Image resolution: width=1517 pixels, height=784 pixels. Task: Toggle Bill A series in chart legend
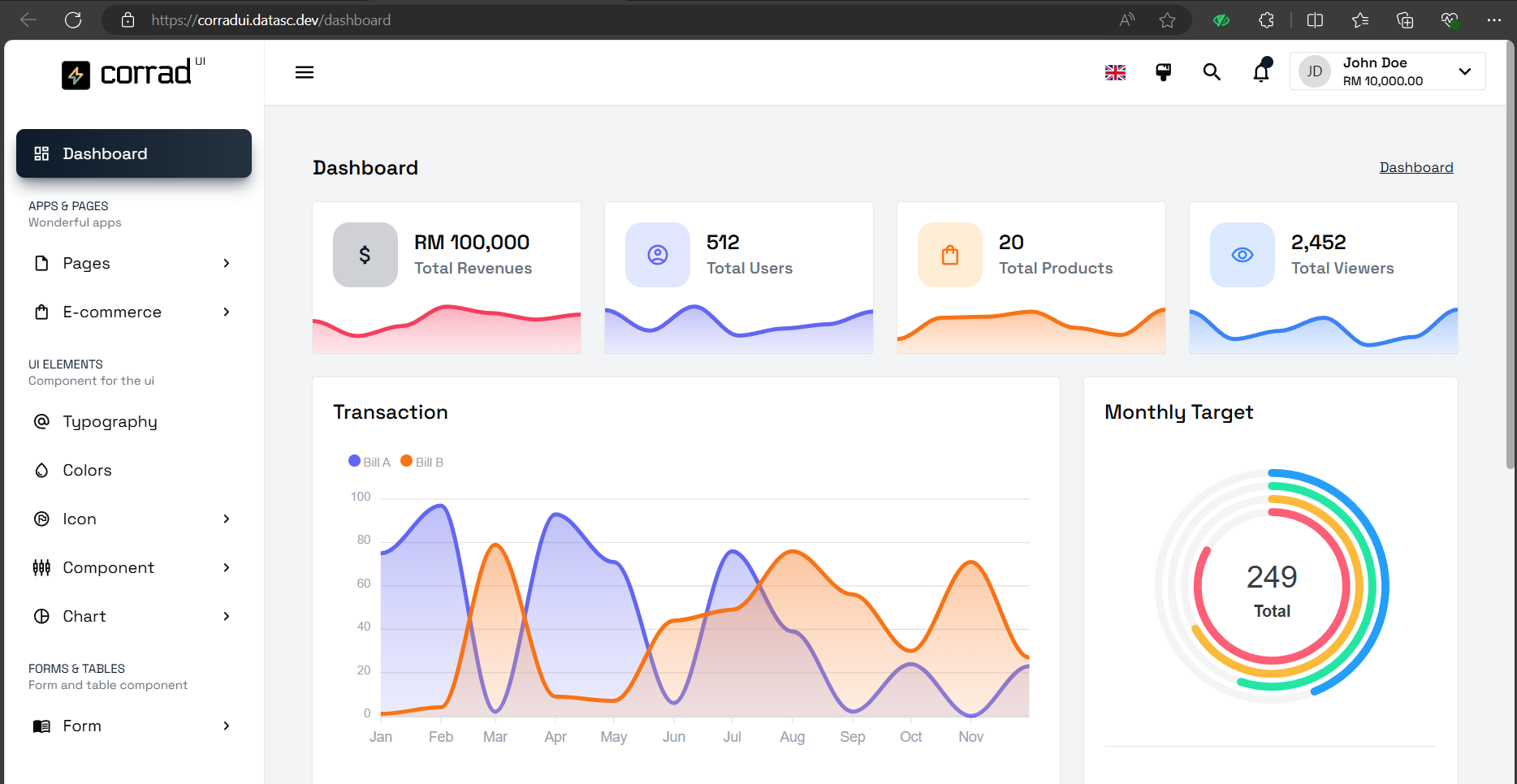(370, 462)
